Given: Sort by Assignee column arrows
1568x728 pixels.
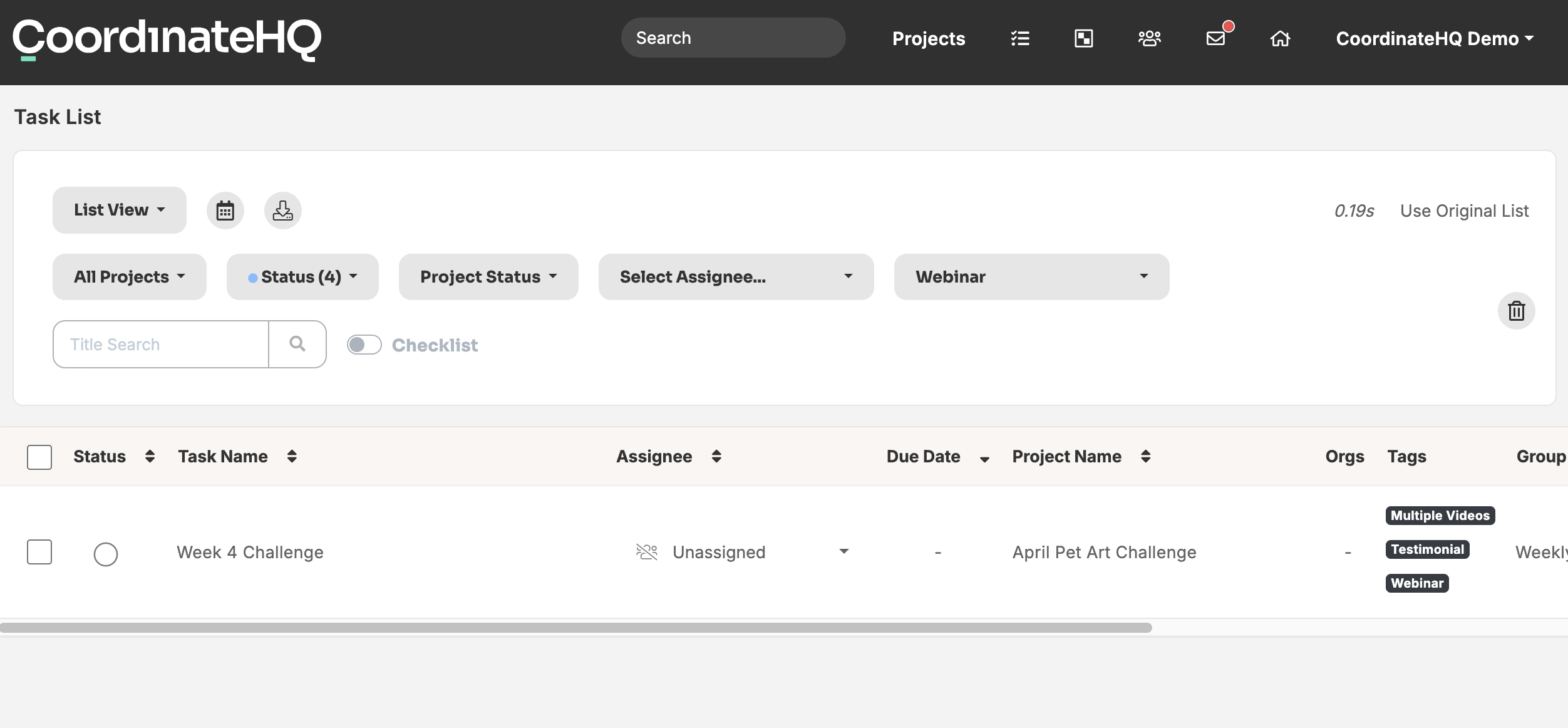Looking at the screenshot, I should (716, 456).
